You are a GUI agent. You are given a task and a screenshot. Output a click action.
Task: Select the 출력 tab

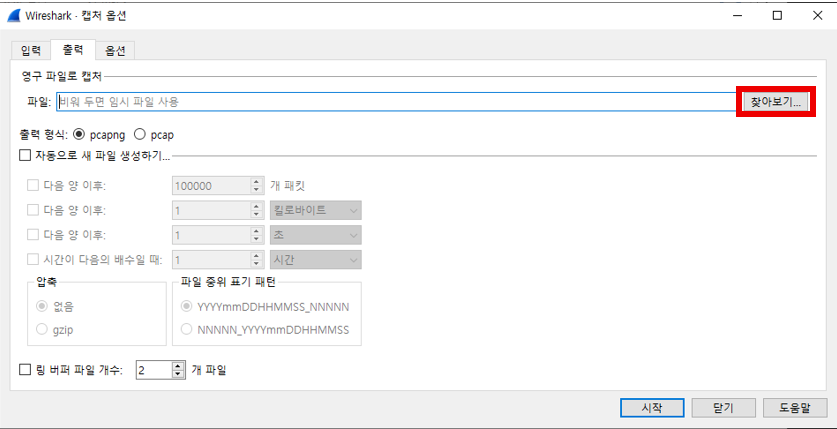(x=73, y=51)
